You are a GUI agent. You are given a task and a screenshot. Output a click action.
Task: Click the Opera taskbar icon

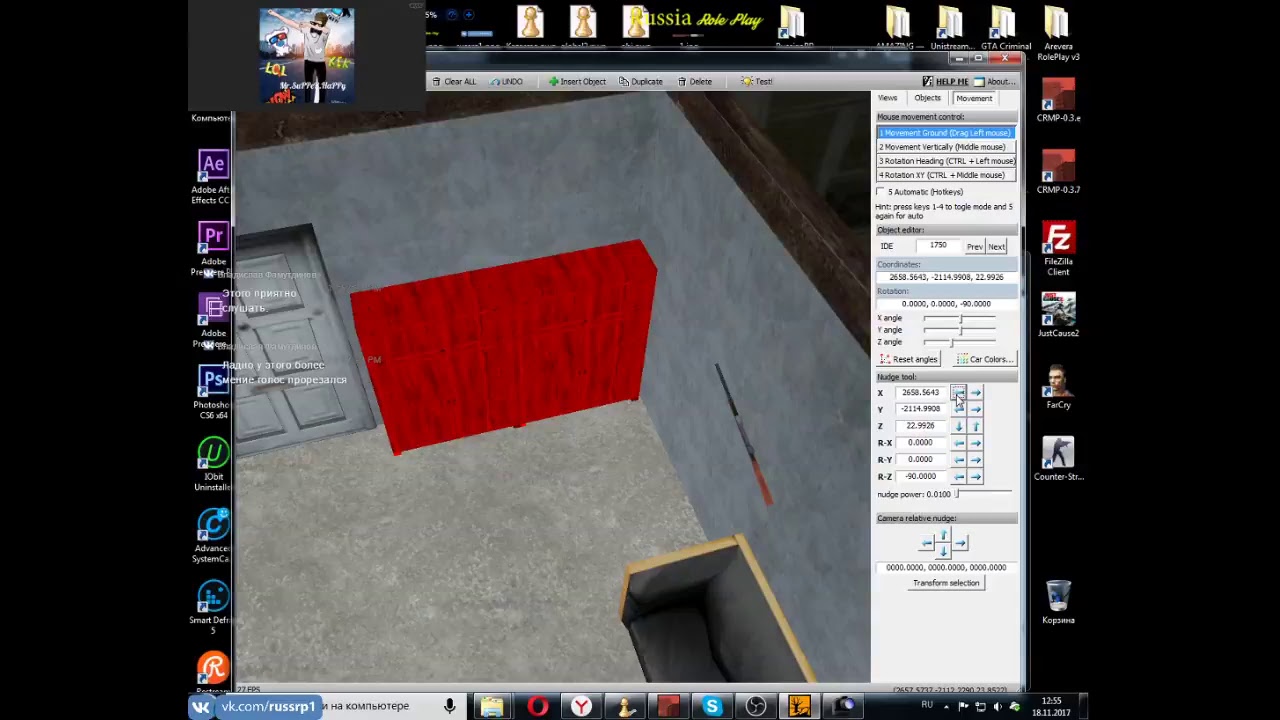tap(538, 707)
